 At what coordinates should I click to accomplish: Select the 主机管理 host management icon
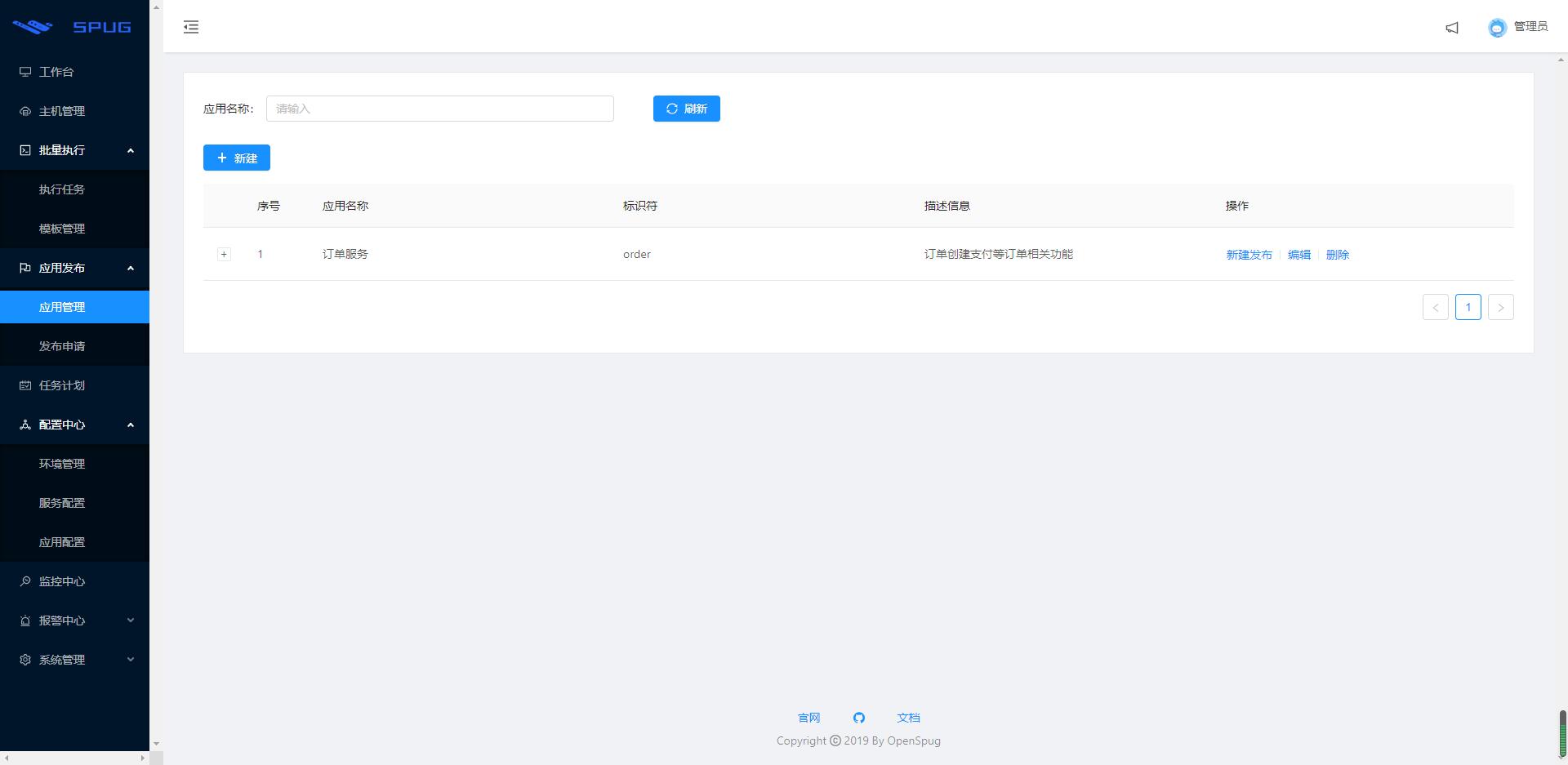(x=24, y=111)
